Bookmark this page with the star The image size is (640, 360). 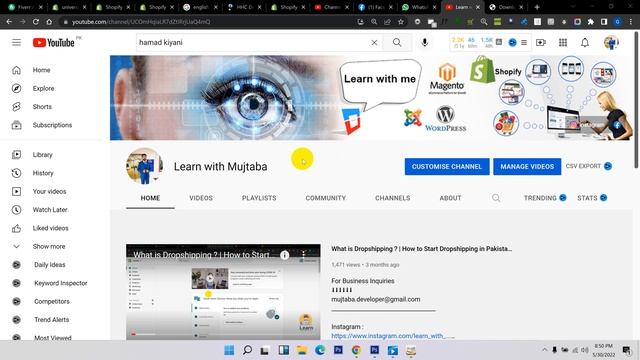pos(401,22)
